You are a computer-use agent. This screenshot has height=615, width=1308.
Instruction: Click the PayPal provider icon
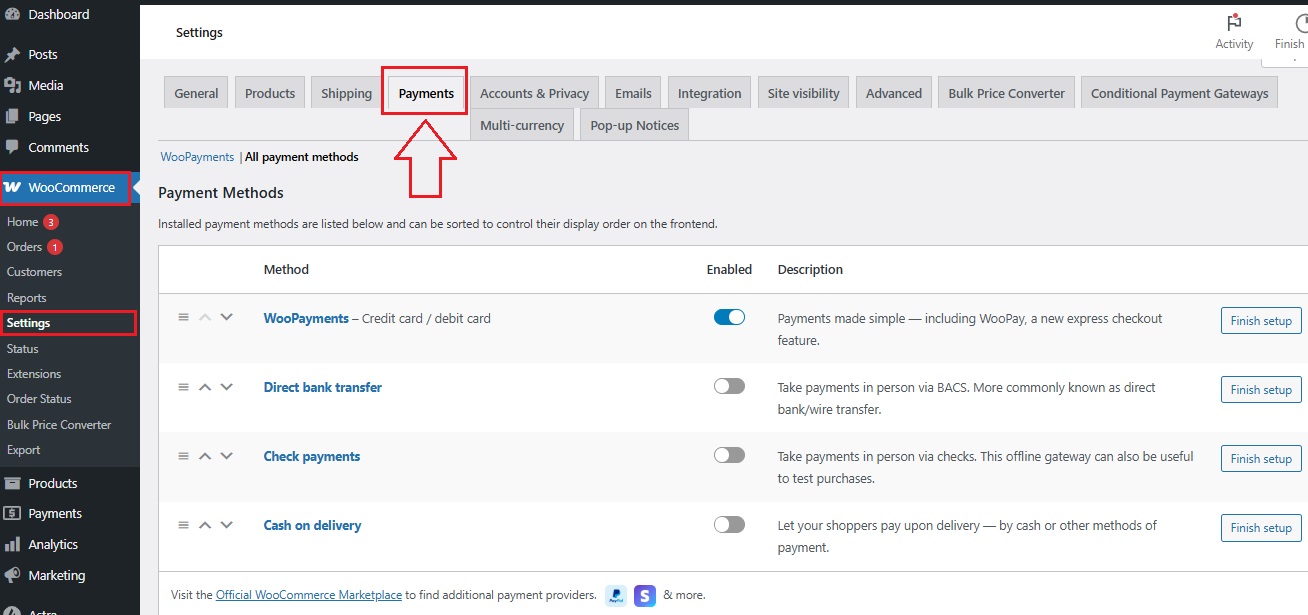click(616, 596)
